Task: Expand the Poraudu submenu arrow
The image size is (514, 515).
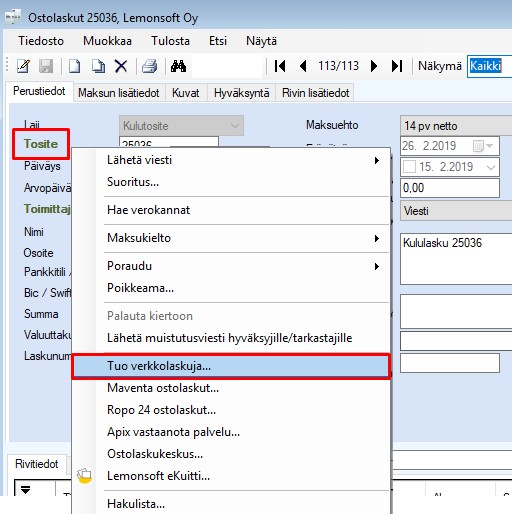Action: pos(377,266)
